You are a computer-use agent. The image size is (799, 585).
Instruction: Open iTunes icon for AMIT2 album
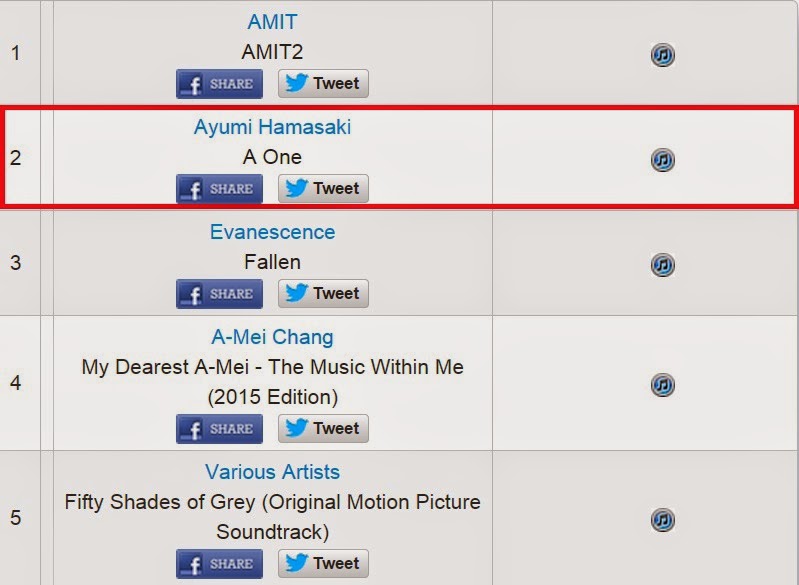click(662, 55)
